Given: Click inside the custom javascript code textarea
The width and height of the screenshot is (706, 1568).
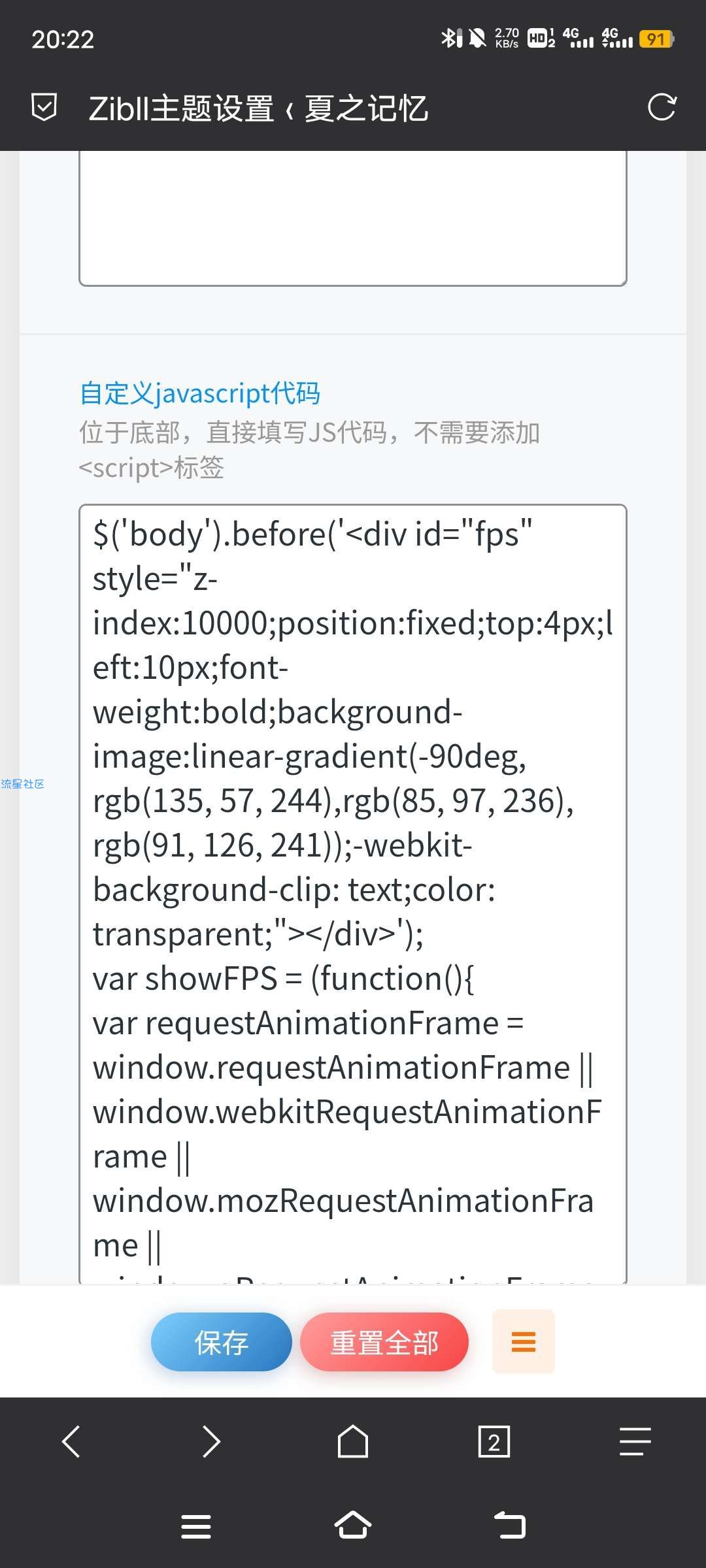Looking at the screenshot, I should tap(353, 889).
